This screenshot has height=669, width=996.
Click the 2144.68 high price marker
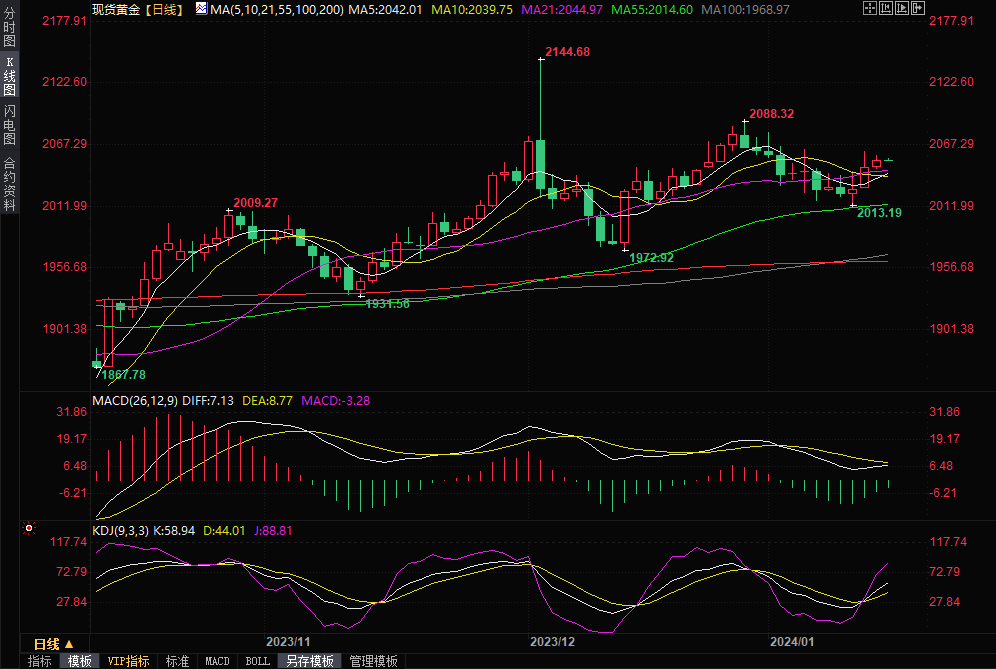pyautogui.click(x=567, y=51)
